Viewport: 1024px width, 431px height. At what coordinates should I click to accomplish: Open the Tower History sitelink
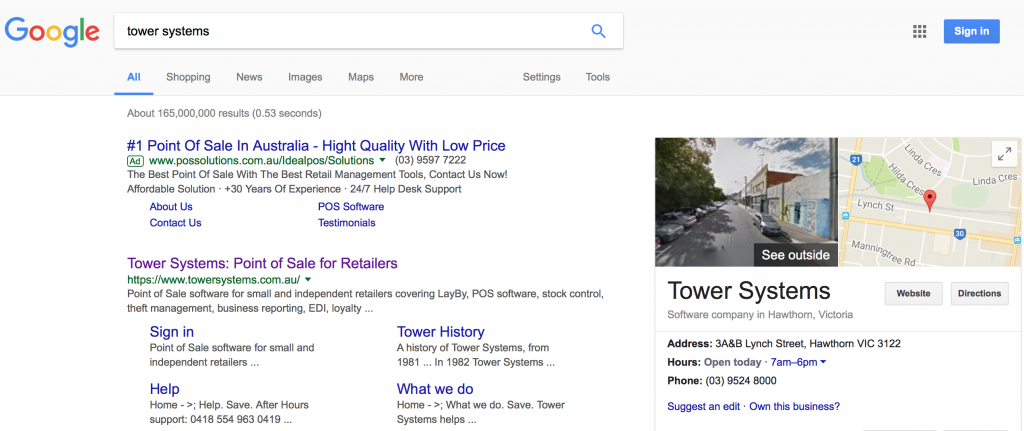pos(441,332)
